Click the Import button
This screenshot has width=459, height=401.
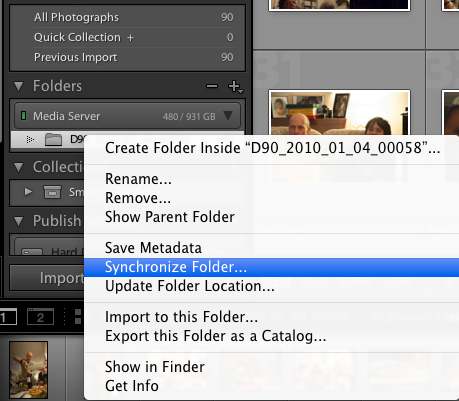[x=47, y=278]
